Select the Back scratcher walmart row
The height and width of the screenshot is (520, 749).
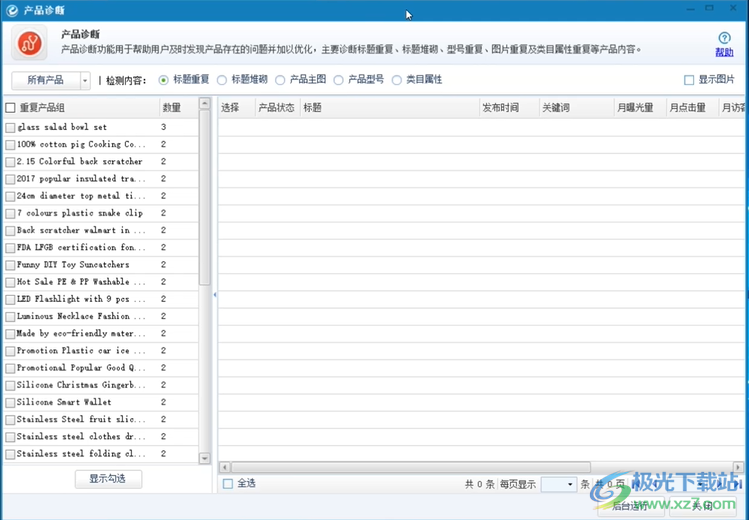[100, 231]
